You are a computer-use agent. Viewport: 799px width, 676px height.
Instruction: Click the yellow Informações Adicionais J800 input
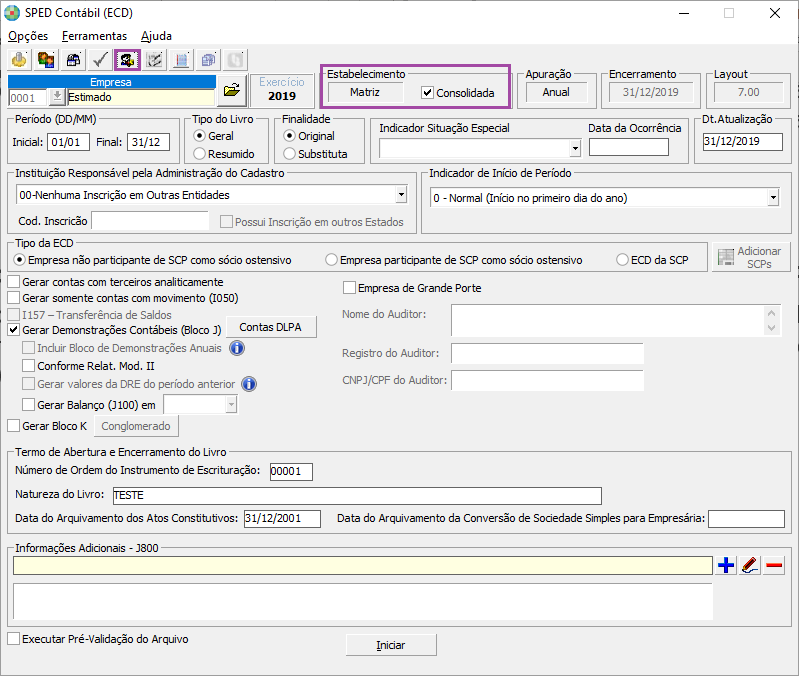(363, 565)
